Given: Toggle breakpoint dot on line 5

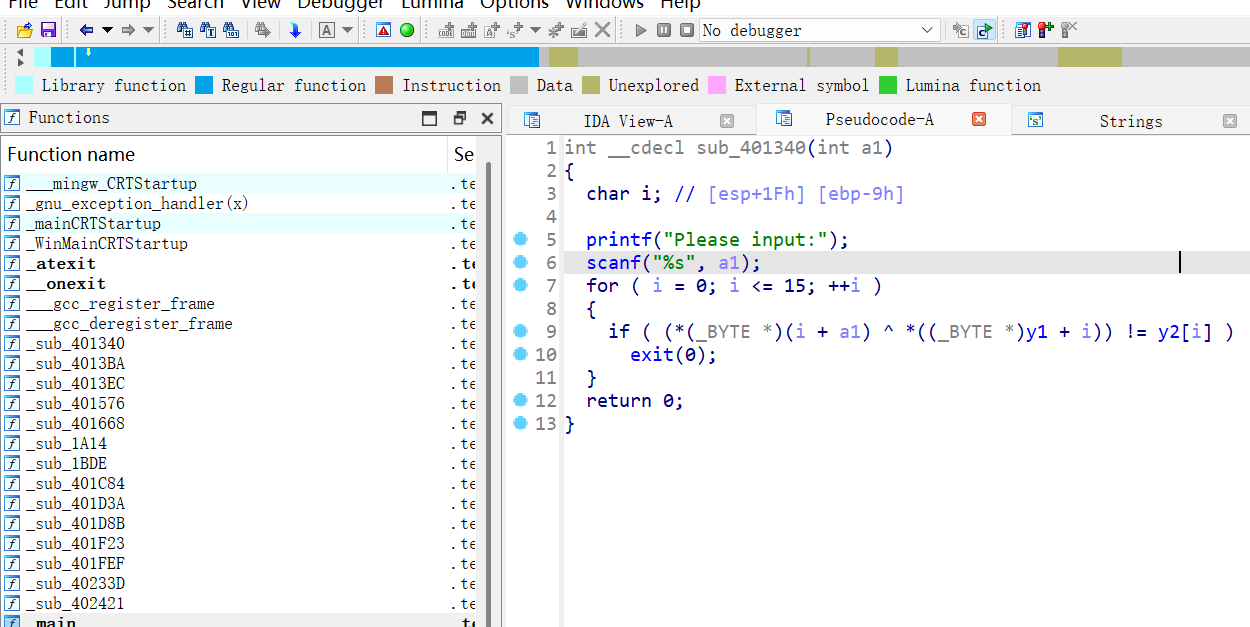Looking at the screenshot, I should [x=520, y=239].
